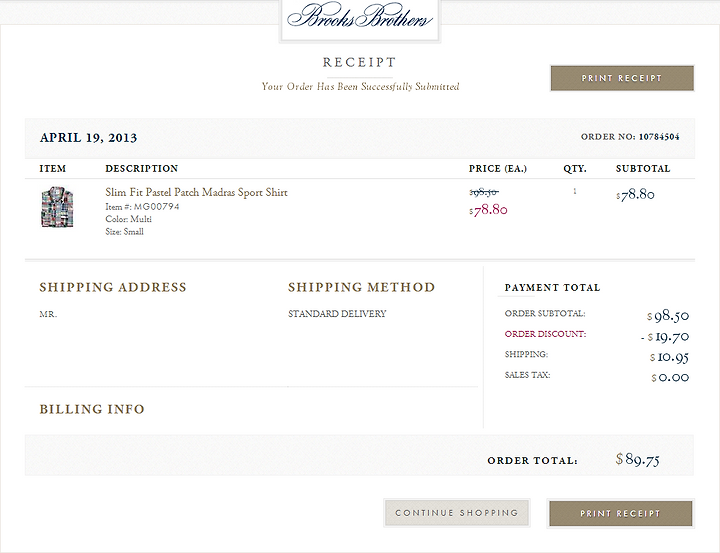Click the bottom Print Receipt button
The width and height of the screenshot is (720, 553).
(x=620, y=513)
